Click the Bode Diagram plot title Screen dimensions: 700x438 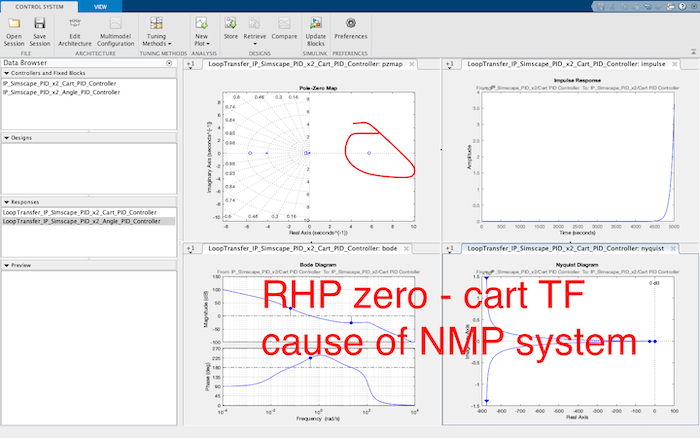tap(318, 265)
